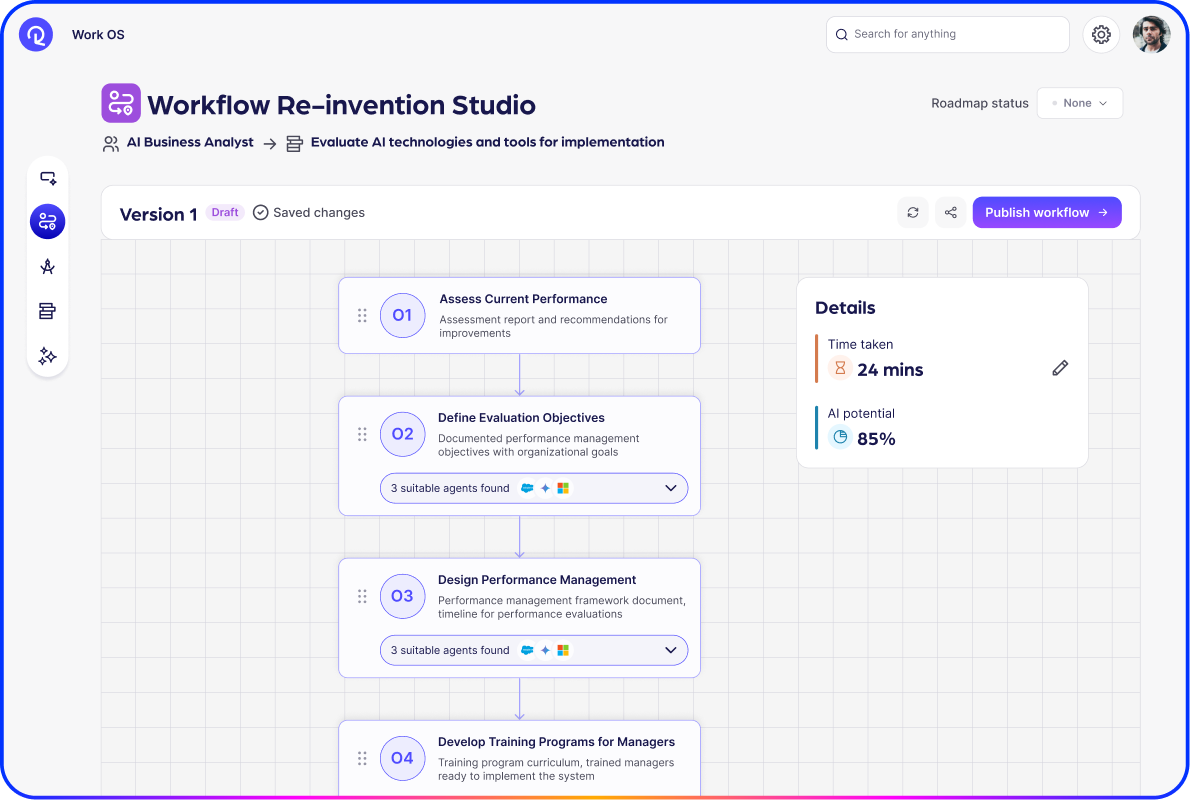Click the share workflow icon
Viewport: 1190px width, 800px height.
[x=950, y=212]
